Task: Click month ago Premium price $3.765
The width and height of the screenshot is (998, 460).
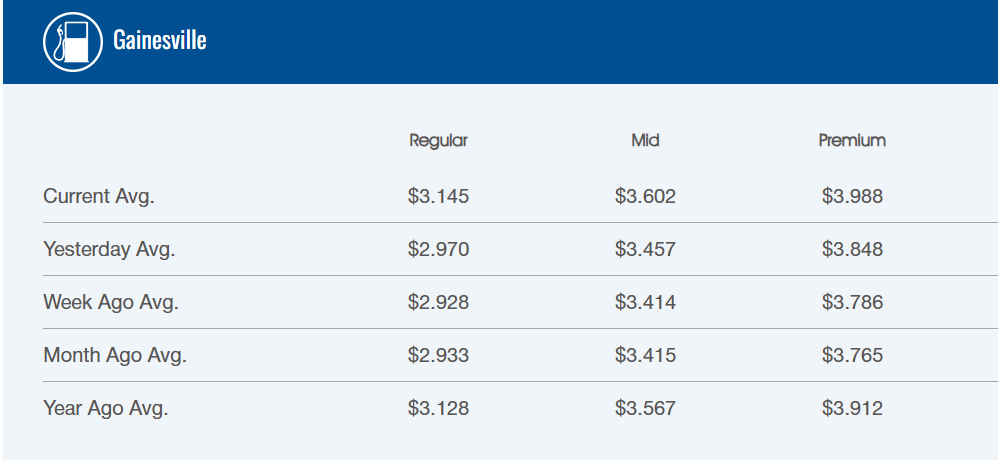Action: (852, 355)
